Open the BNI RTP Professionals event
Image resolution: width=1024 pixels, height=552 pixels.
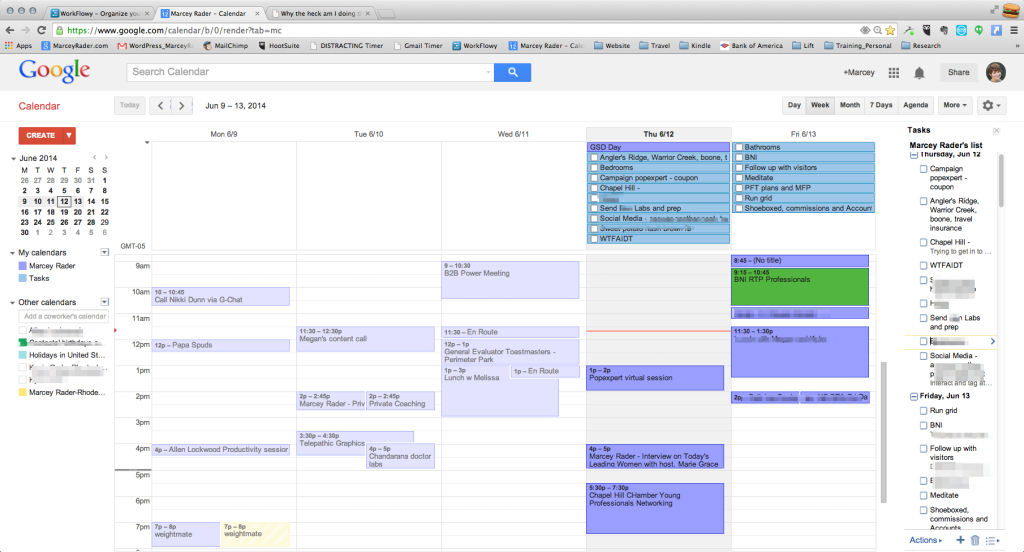click(799, 287)
